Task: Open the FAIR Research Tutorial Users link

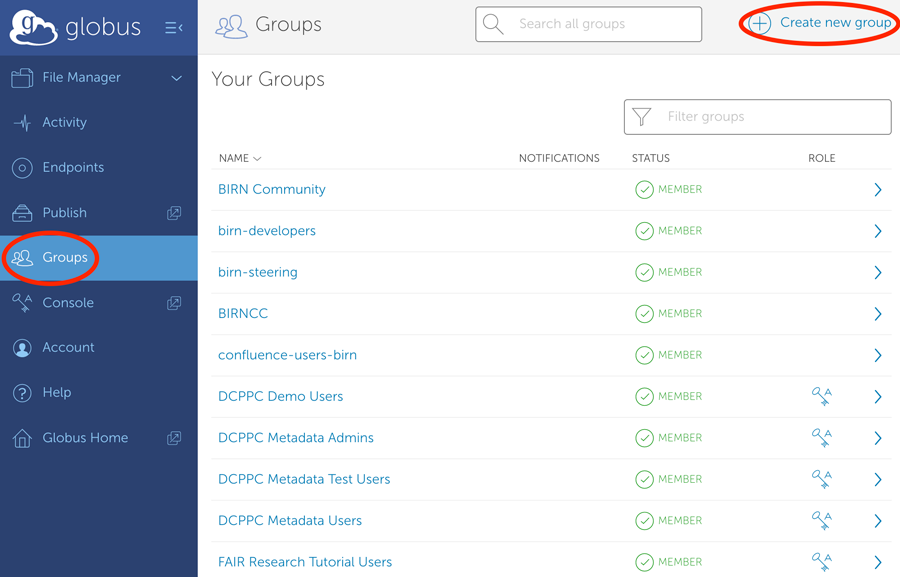Action: pyautogui.click(x=305, y=561)
